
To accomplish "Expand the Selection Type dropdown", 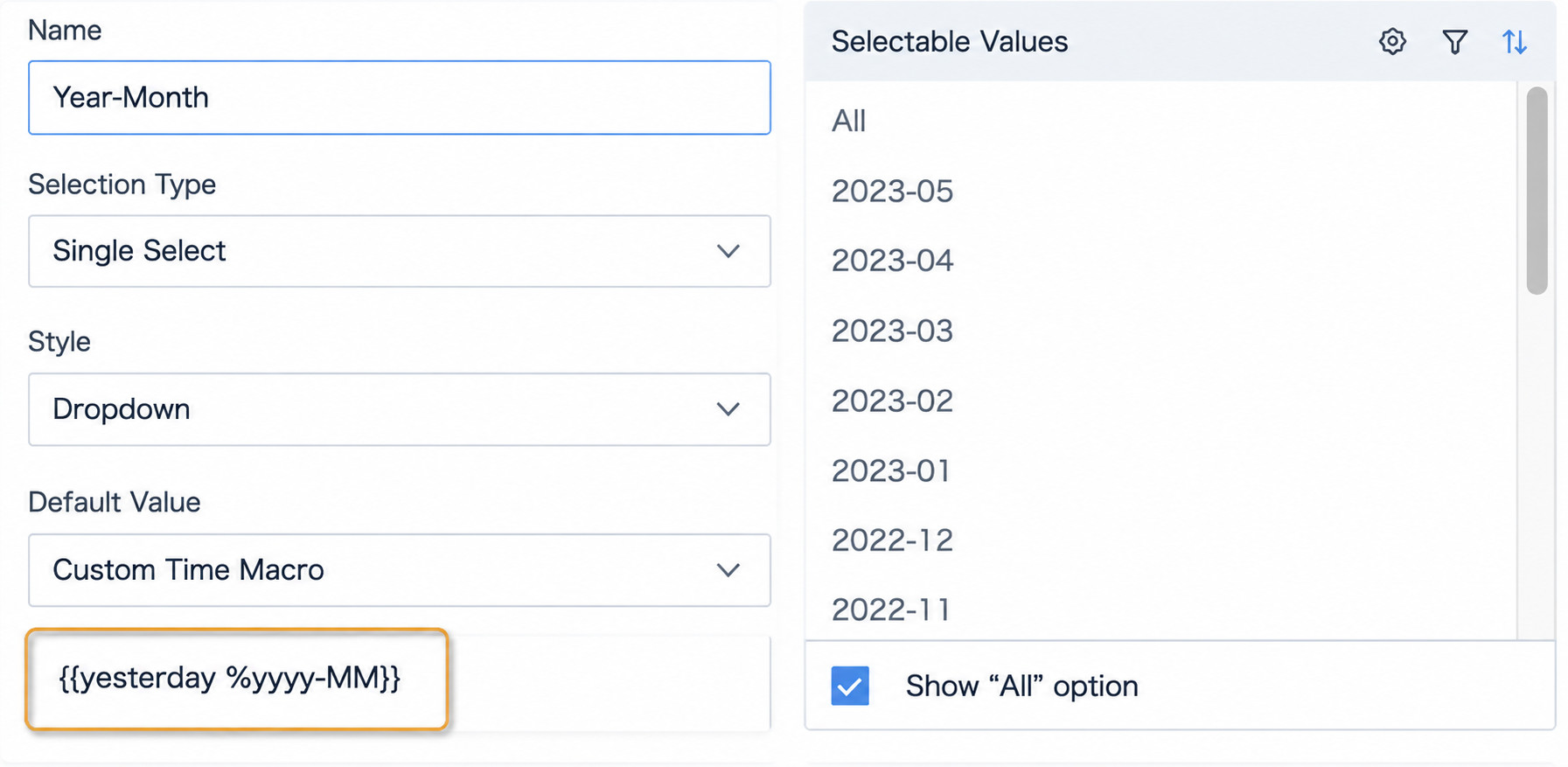I will tap(399, 251).
